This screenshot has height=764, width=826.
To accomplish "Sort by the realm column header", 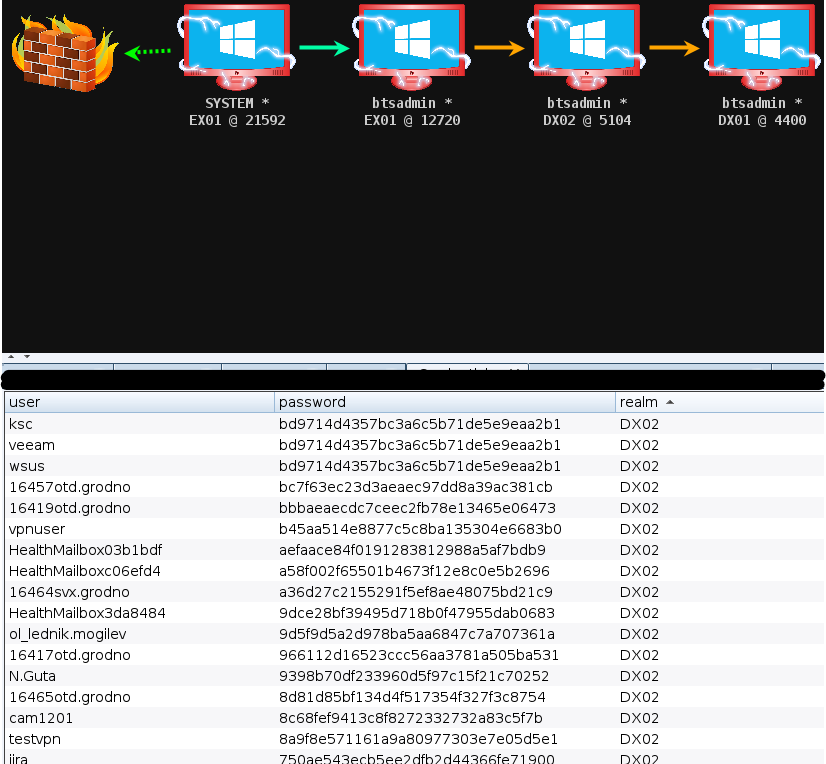I will pyautogui.click(x=720, y=402).
